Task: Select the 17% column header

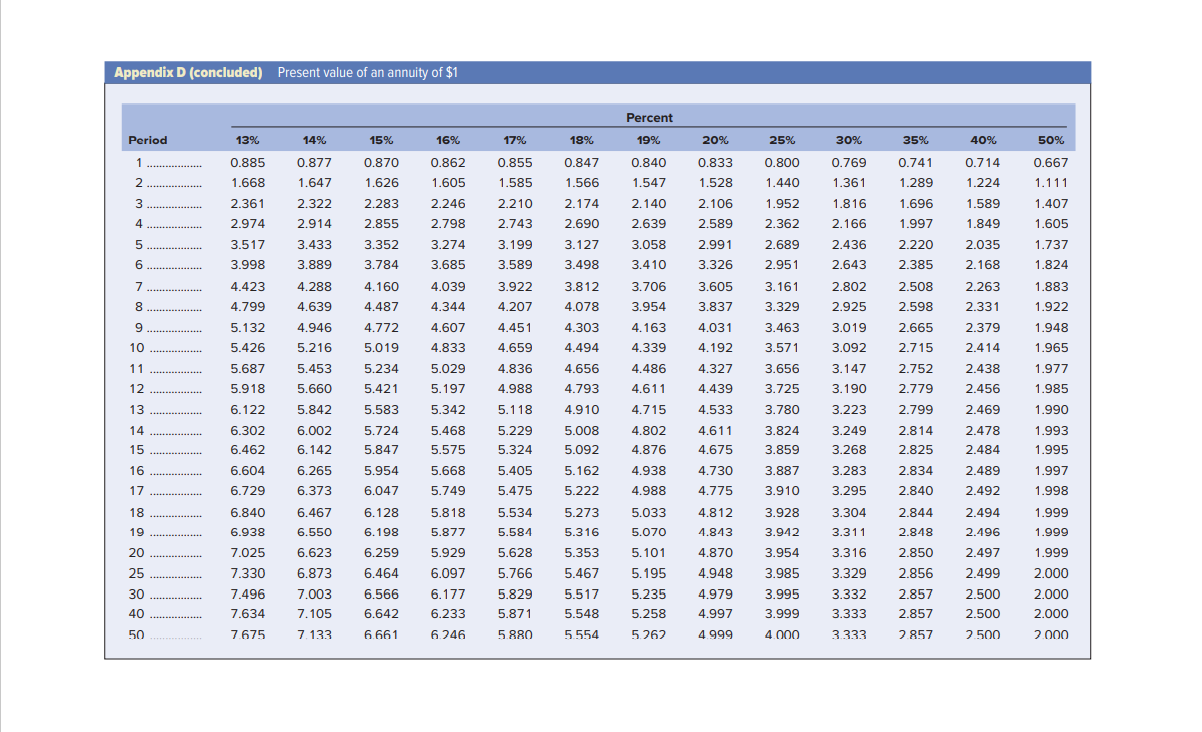Action: (x=515, y=140)
